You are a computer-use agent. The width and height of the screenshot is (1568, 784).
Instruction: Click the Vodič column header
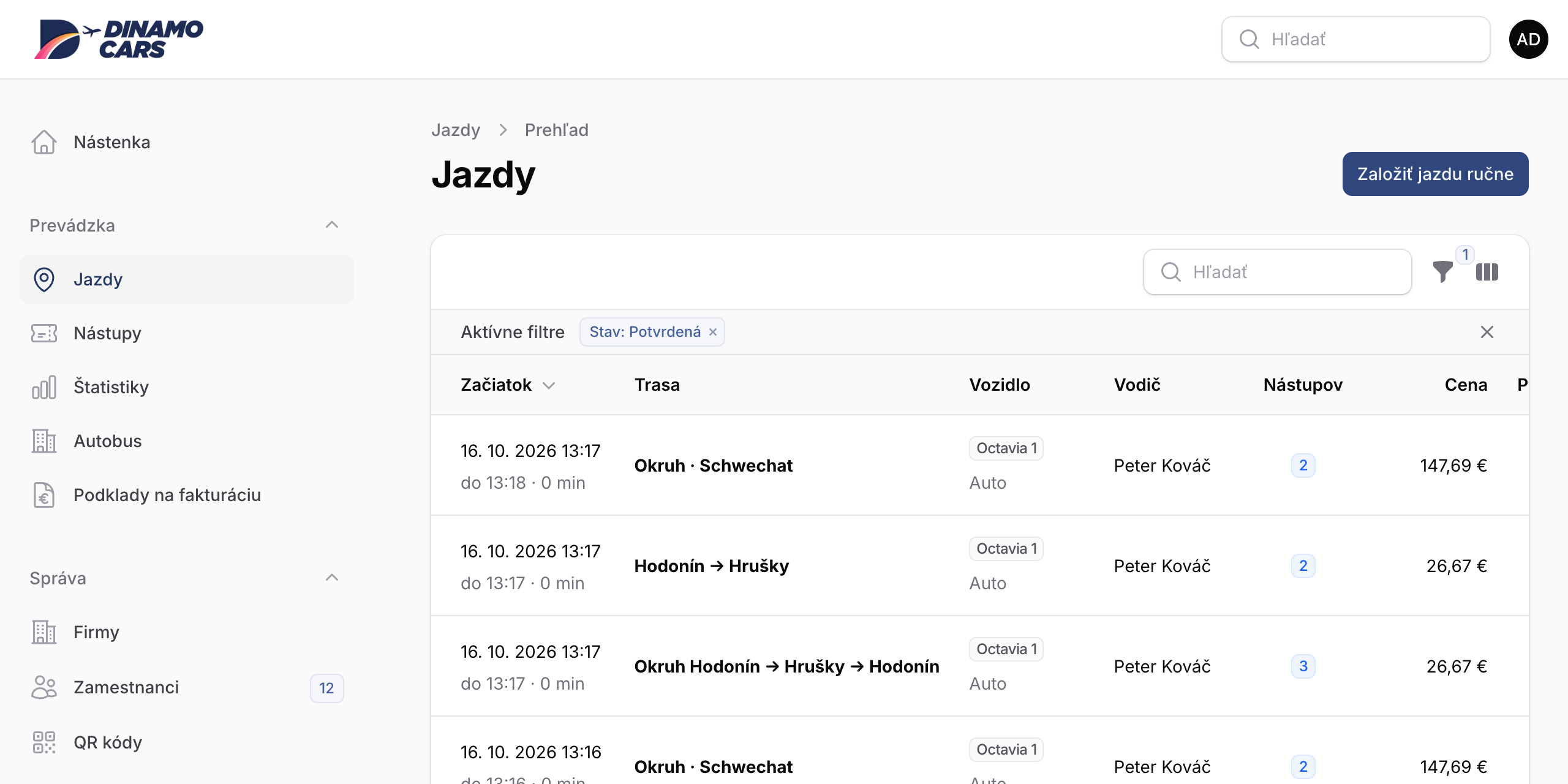pyautogui.click(x=1137, y=385)
